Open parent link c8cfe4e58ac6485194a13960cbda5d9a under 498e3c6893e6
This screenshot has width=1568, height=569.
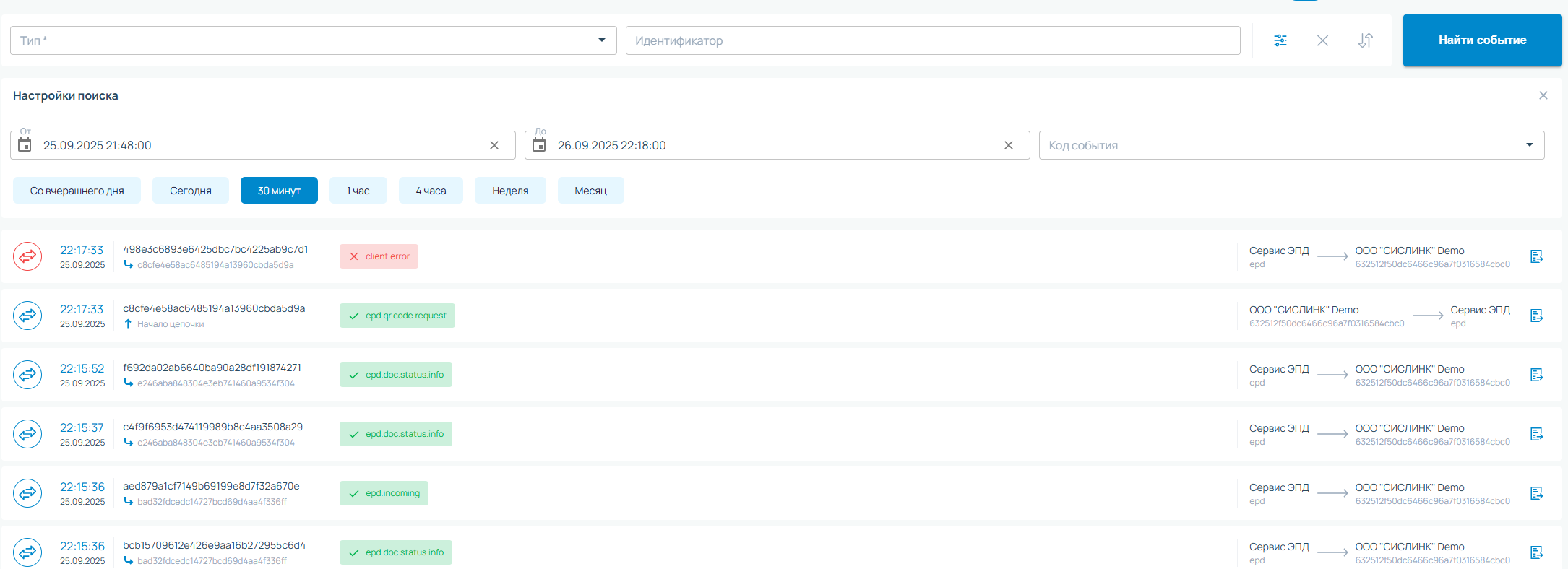[x=215, y=265]
